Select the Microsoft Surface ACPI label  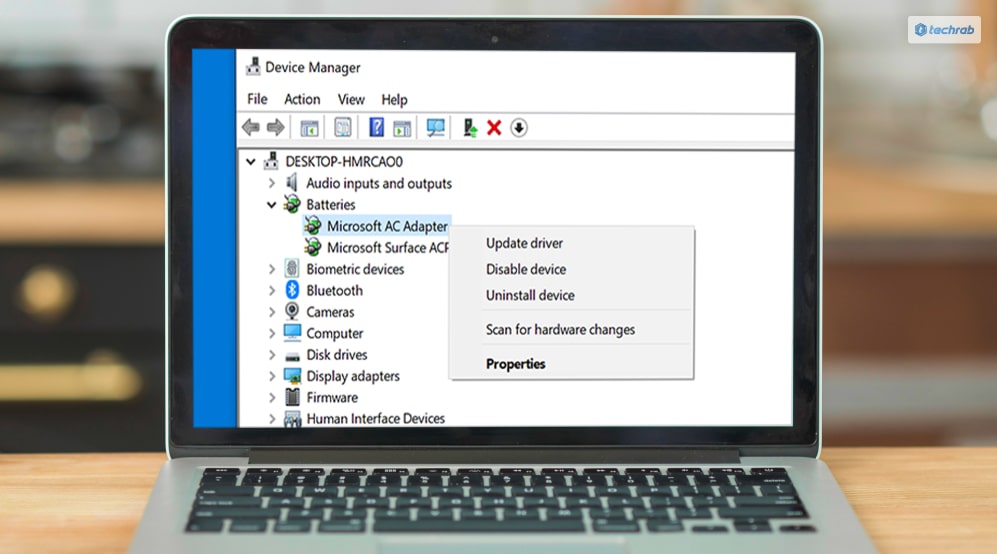(388, 247)
